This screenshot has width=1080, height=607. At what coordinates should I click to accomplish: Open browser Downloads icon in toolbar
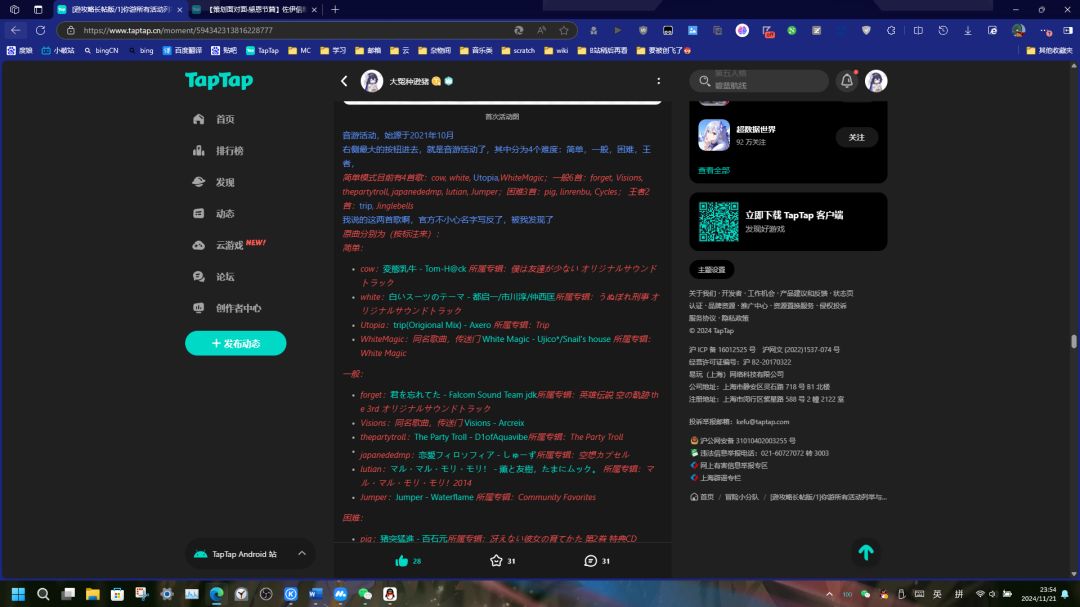[968, 30]
